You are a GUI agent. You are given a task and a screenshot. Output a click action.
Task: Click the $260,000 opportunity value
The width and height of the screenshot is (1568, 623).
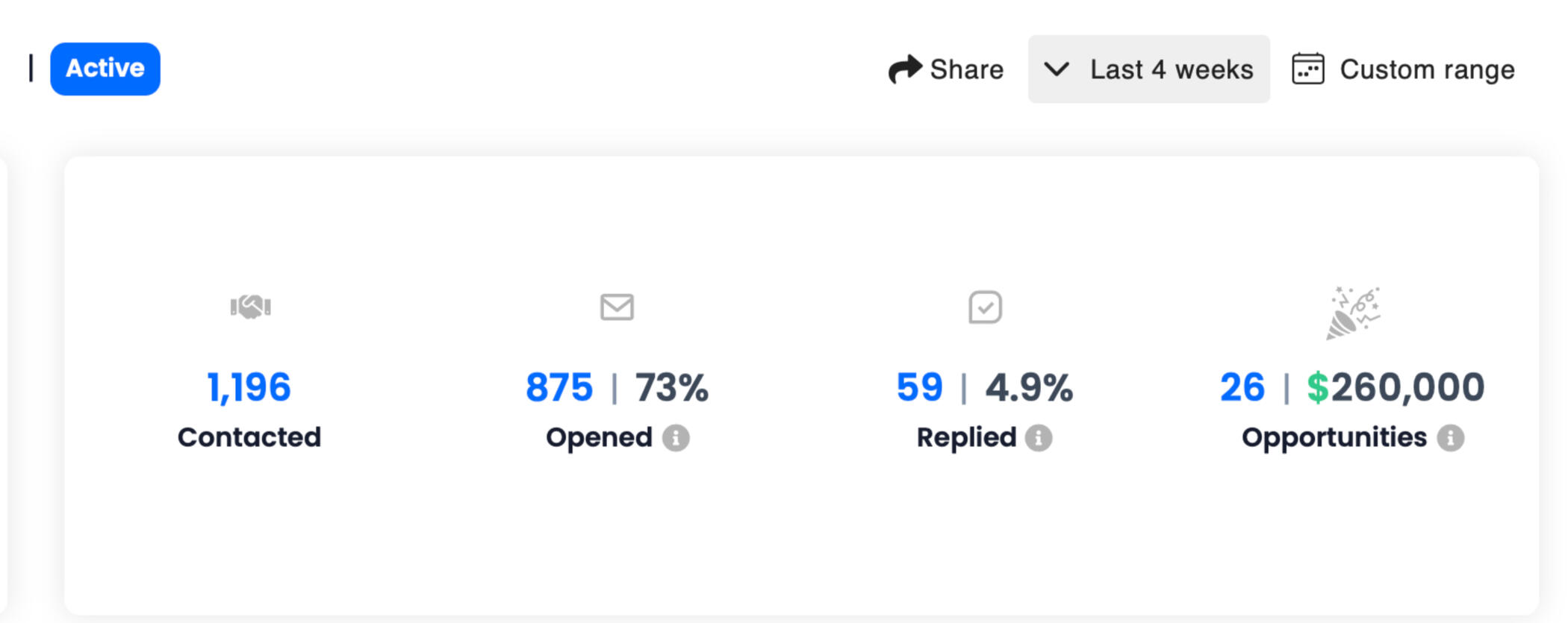tap(1396, 388)
